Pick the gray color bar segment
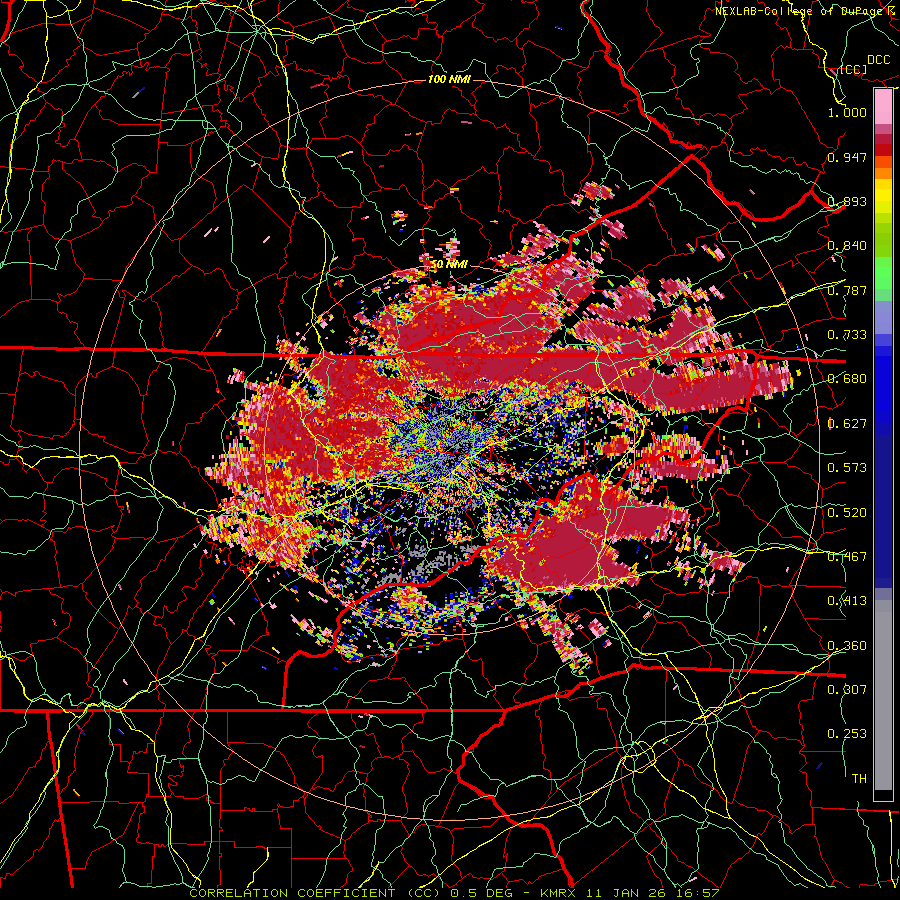The height and width of the screenshot is (900, 900). point(883,695)
